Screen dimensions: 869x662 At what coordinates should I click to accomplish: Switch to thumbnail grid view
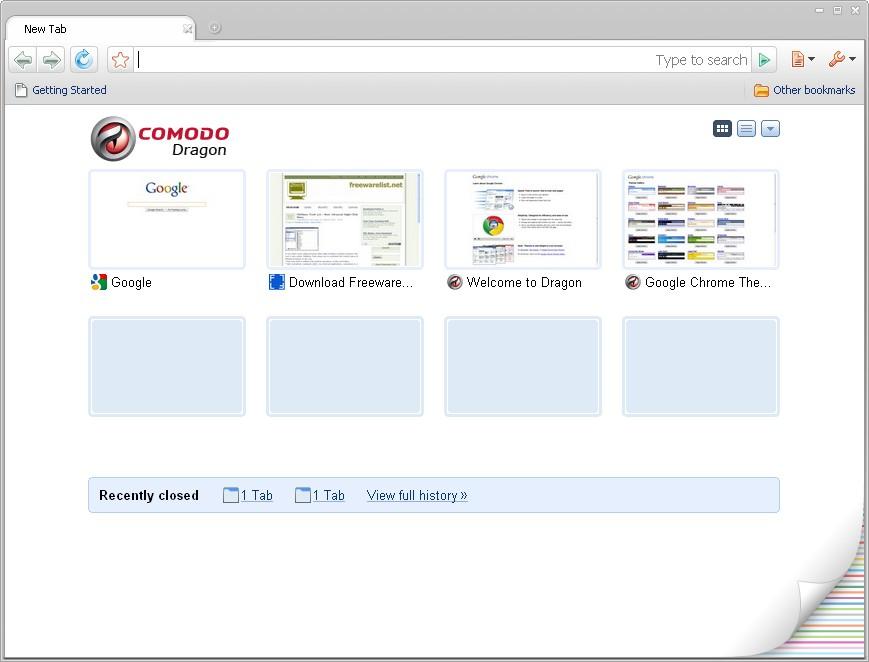[x=722, y=129]
